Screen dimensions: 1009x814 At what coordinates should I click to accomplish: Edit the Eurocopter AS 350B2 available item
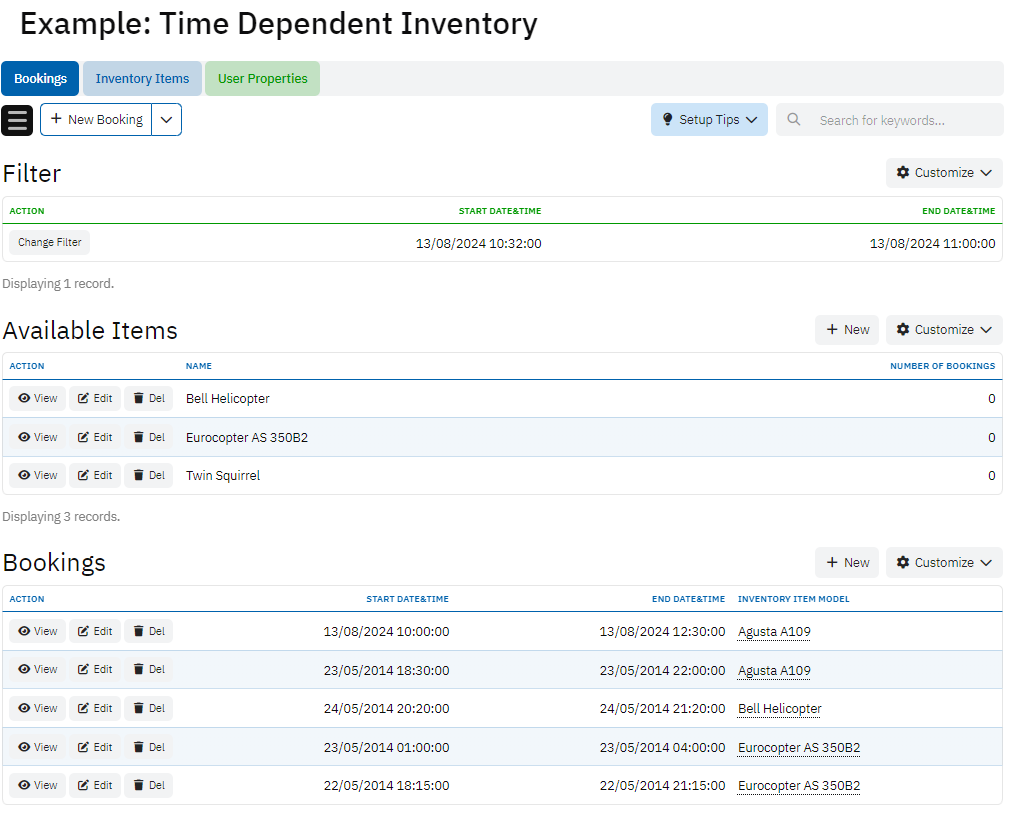pos(95,437)
